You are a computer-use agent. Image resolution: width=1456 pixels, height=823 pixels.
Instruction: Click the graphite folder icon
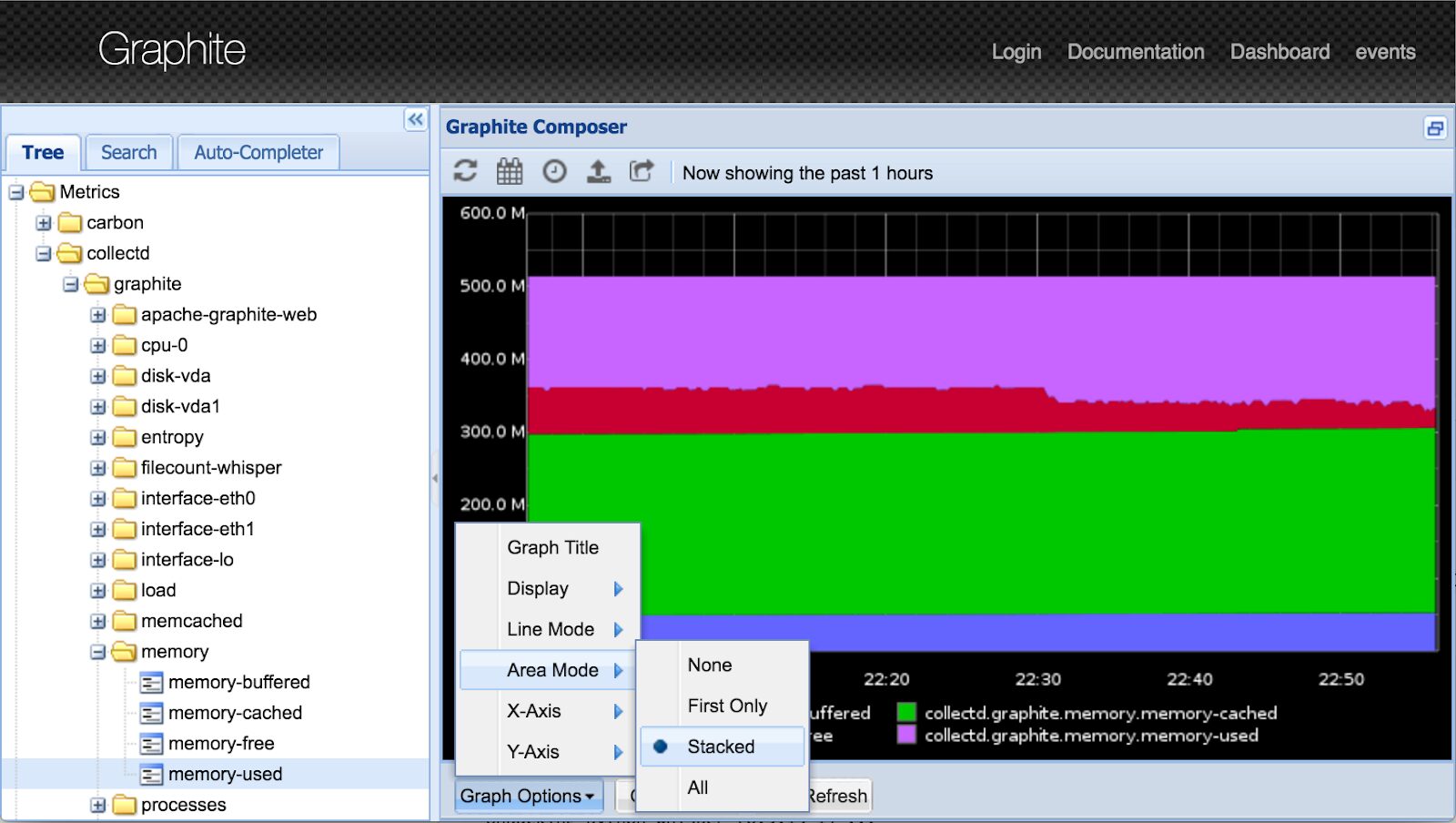96,284
